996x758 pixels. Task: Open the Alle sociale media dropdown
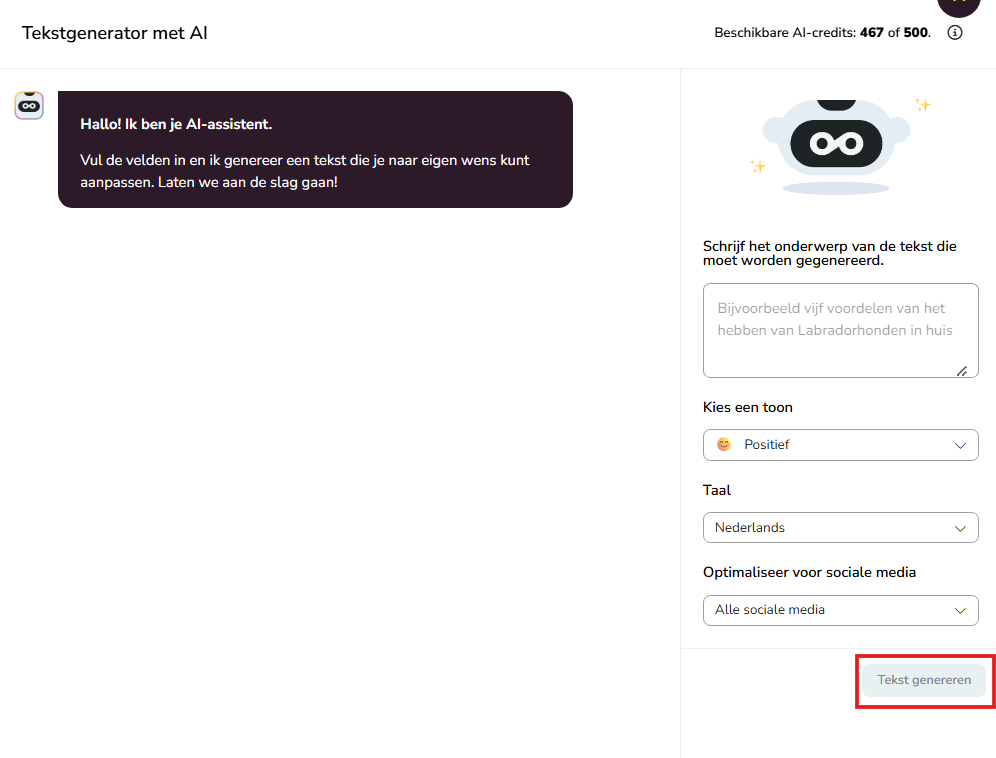click(840, 610)
